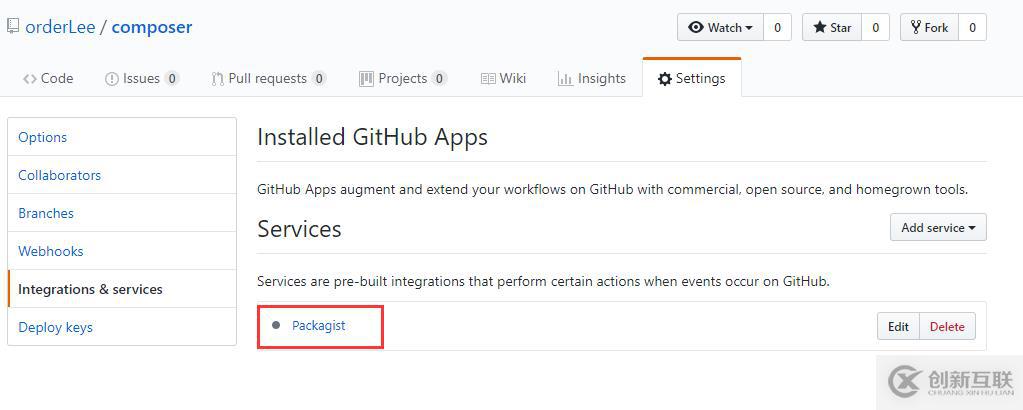
Task: Open the orderLee user profile link
Action: pyautogui.click(x=60, y=27)
